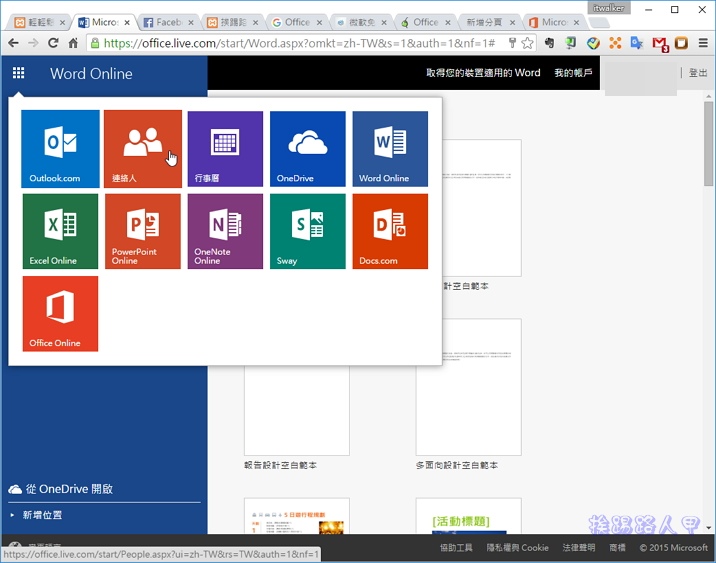
Task: Click the browser forward arrow
Action: (x=33, y=43)
